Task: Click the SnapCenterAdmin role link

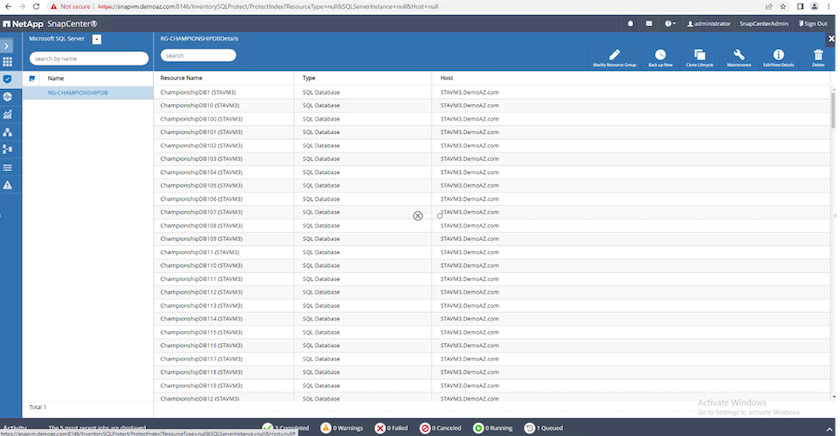Action: pos(763,24)
